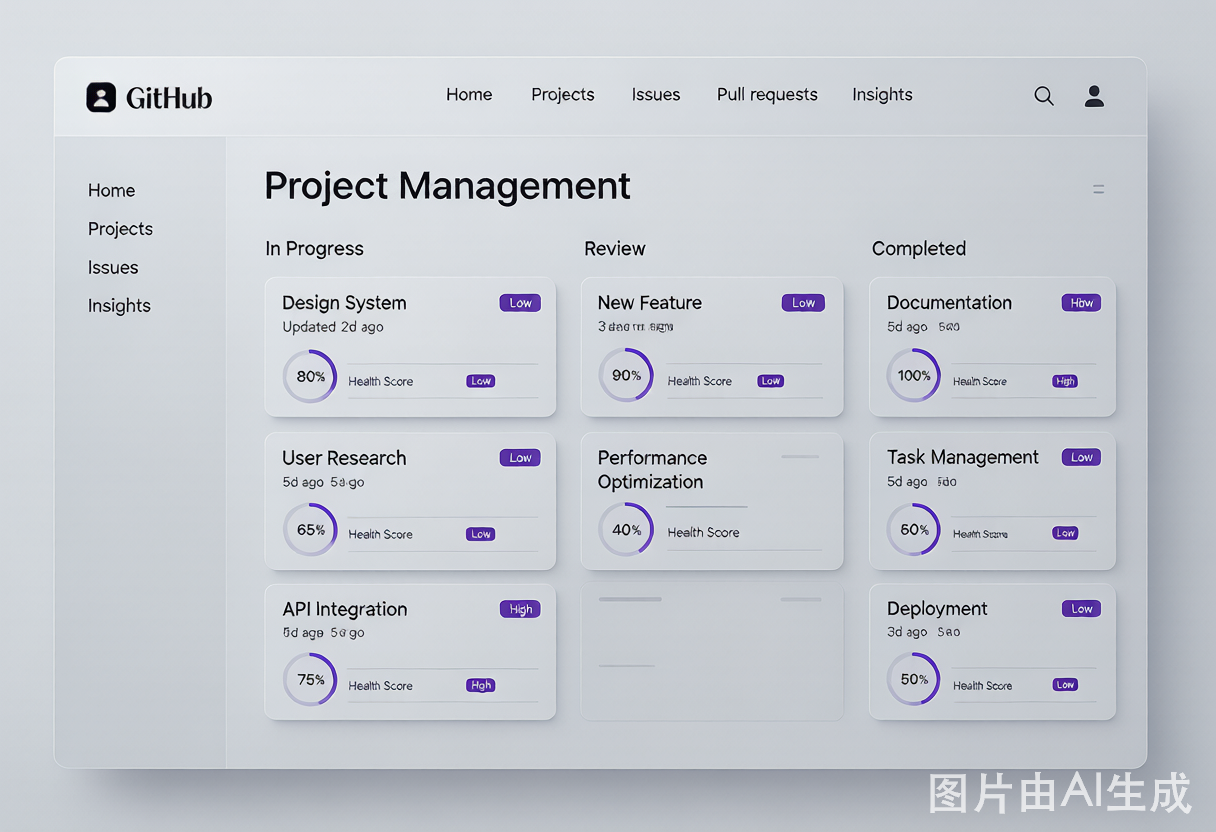Open the User Research card title

[344, 458]
